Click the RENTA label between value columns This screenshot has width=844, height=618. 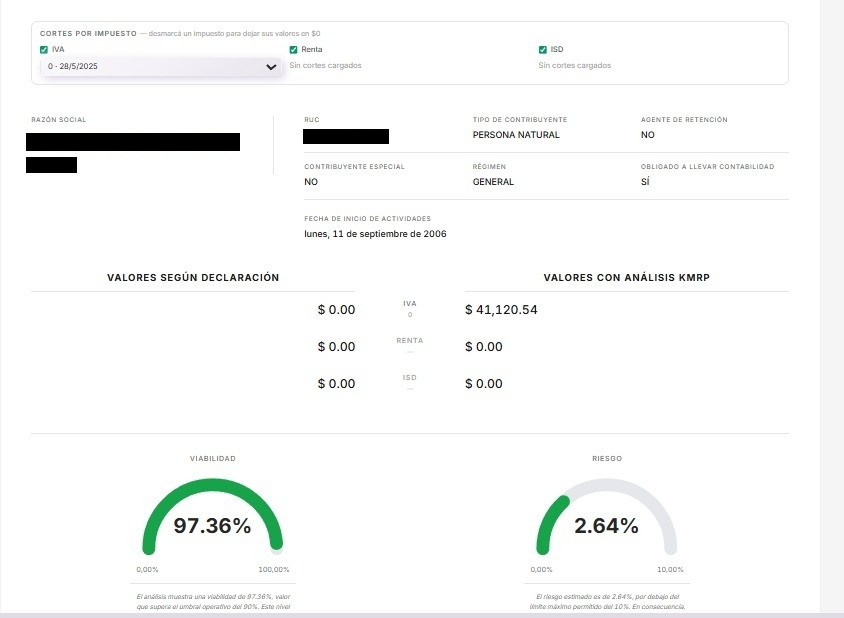(x=410, y=340)
